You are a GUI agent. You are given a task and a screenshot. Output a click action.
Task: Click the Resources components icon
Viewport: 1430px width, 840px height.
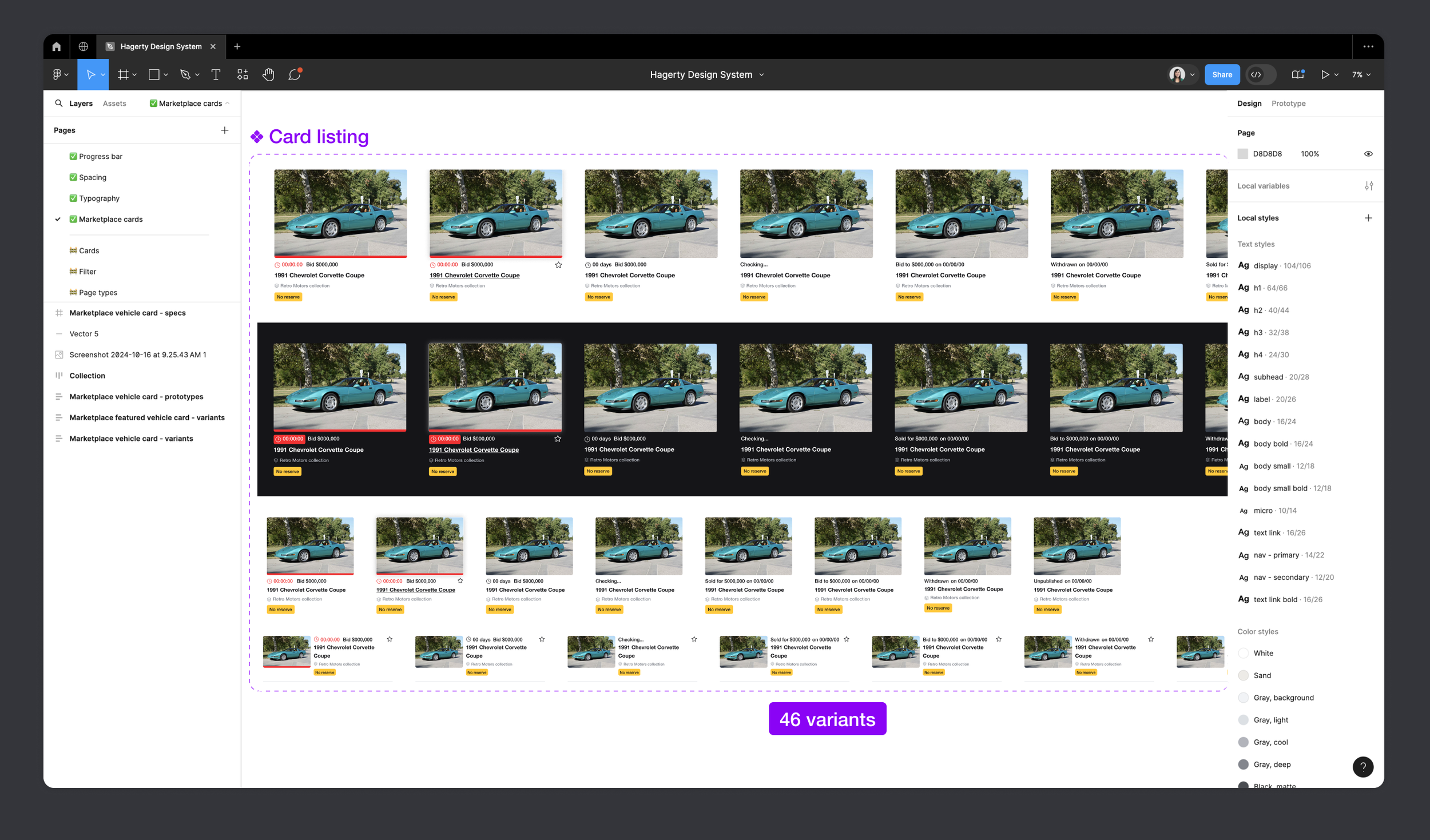tap(243, 74)
